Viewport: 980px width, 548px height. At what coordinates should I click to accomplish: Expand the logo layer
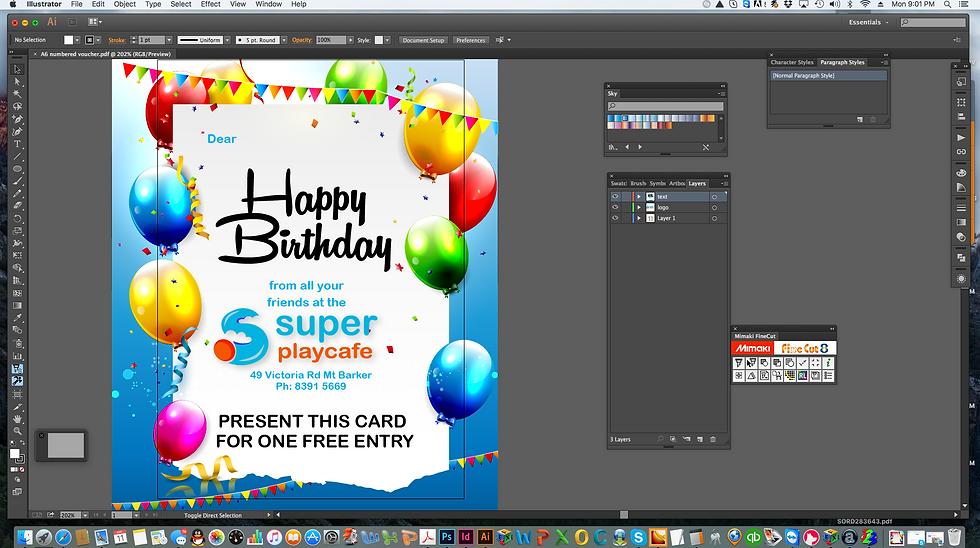coord(639,207)
